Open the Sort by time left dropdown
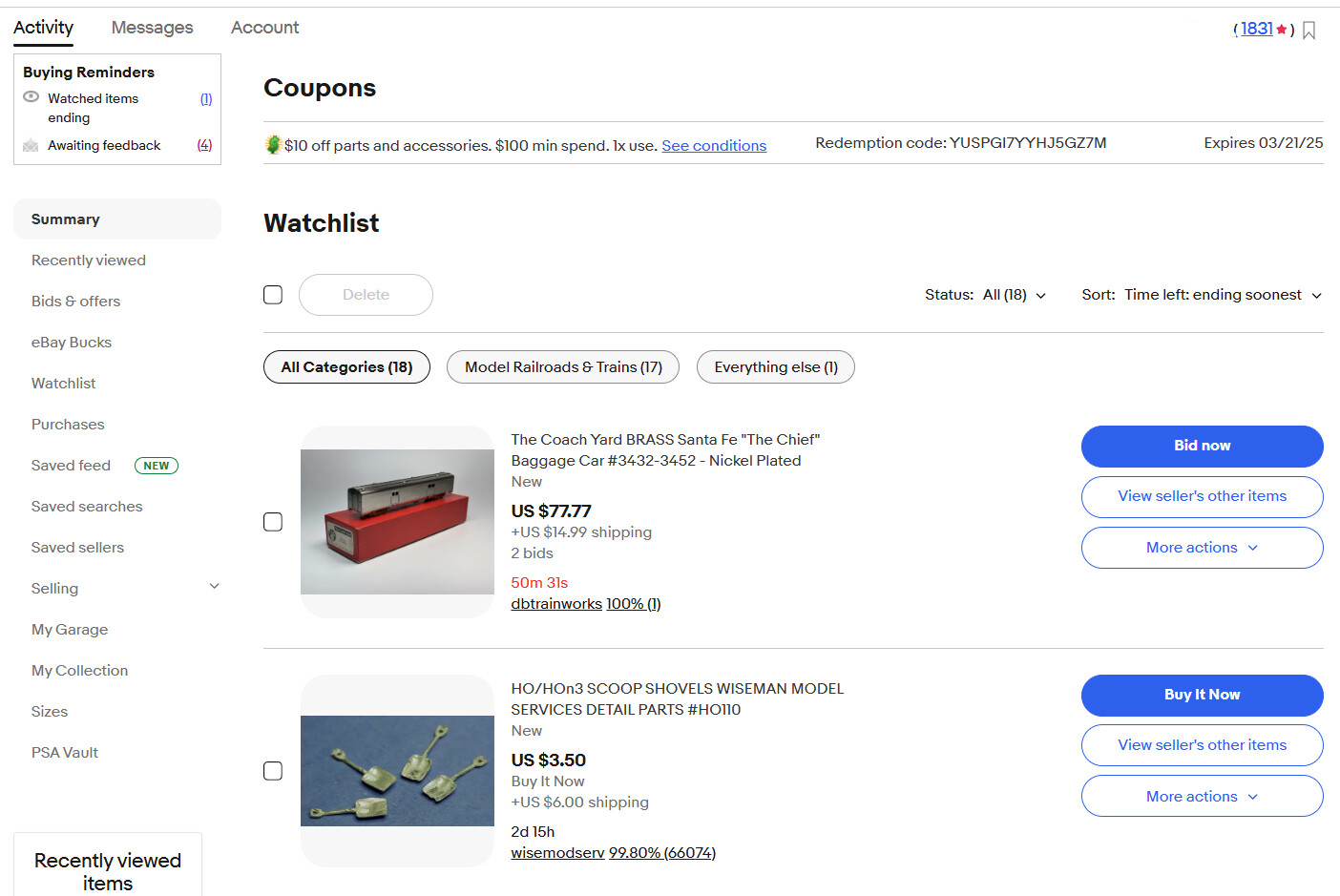Viewport: 1340px width, 896px height. pyautogui.click(x=1202, y=295)
